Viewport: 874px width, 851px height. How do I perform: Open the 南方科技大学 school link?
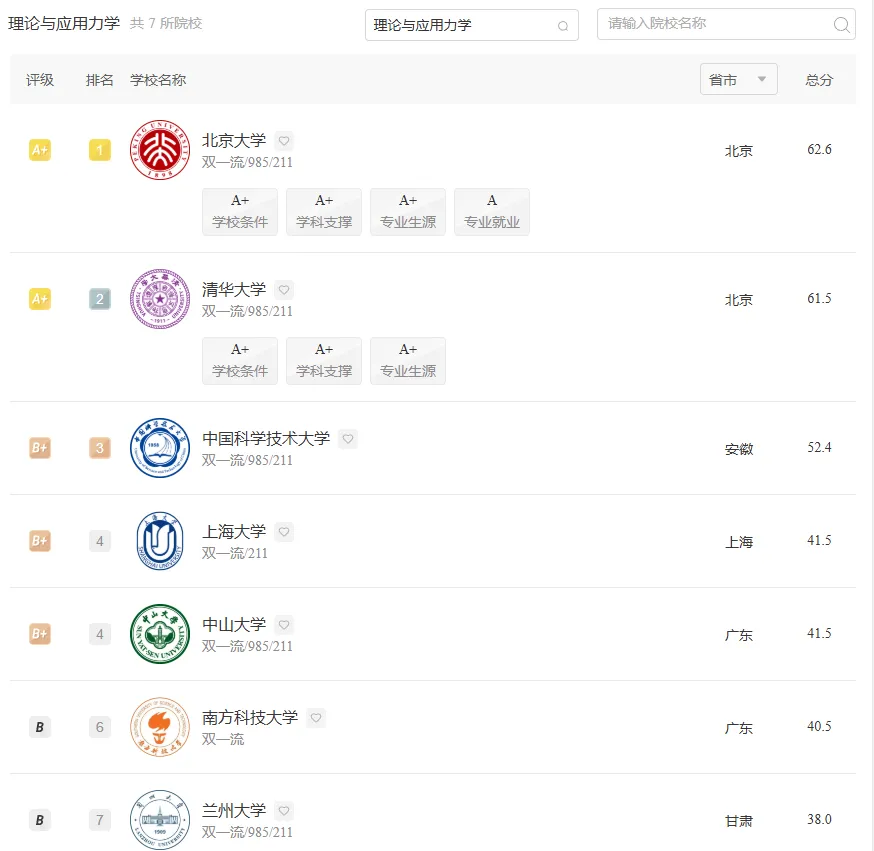pyautogui.click(x=250, y=717)
